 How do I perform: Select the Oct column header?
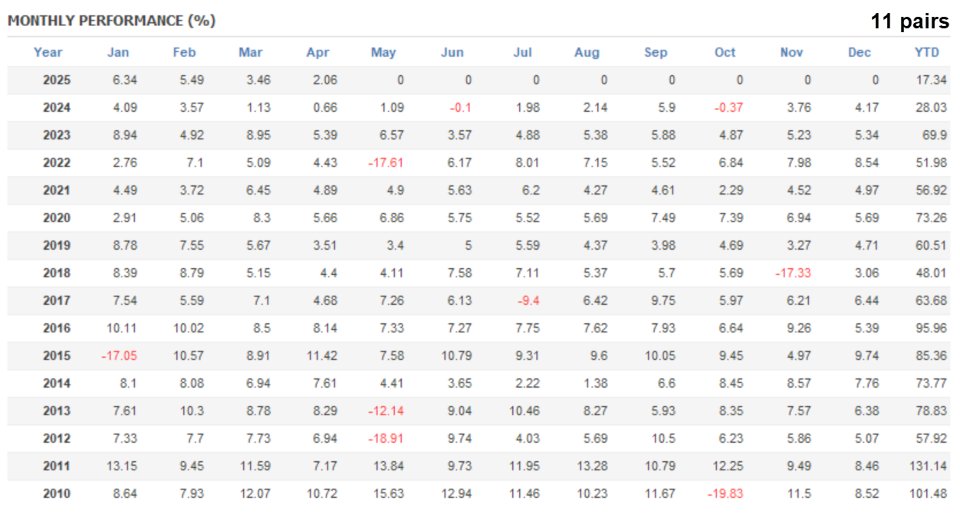[x=725, y=53]
